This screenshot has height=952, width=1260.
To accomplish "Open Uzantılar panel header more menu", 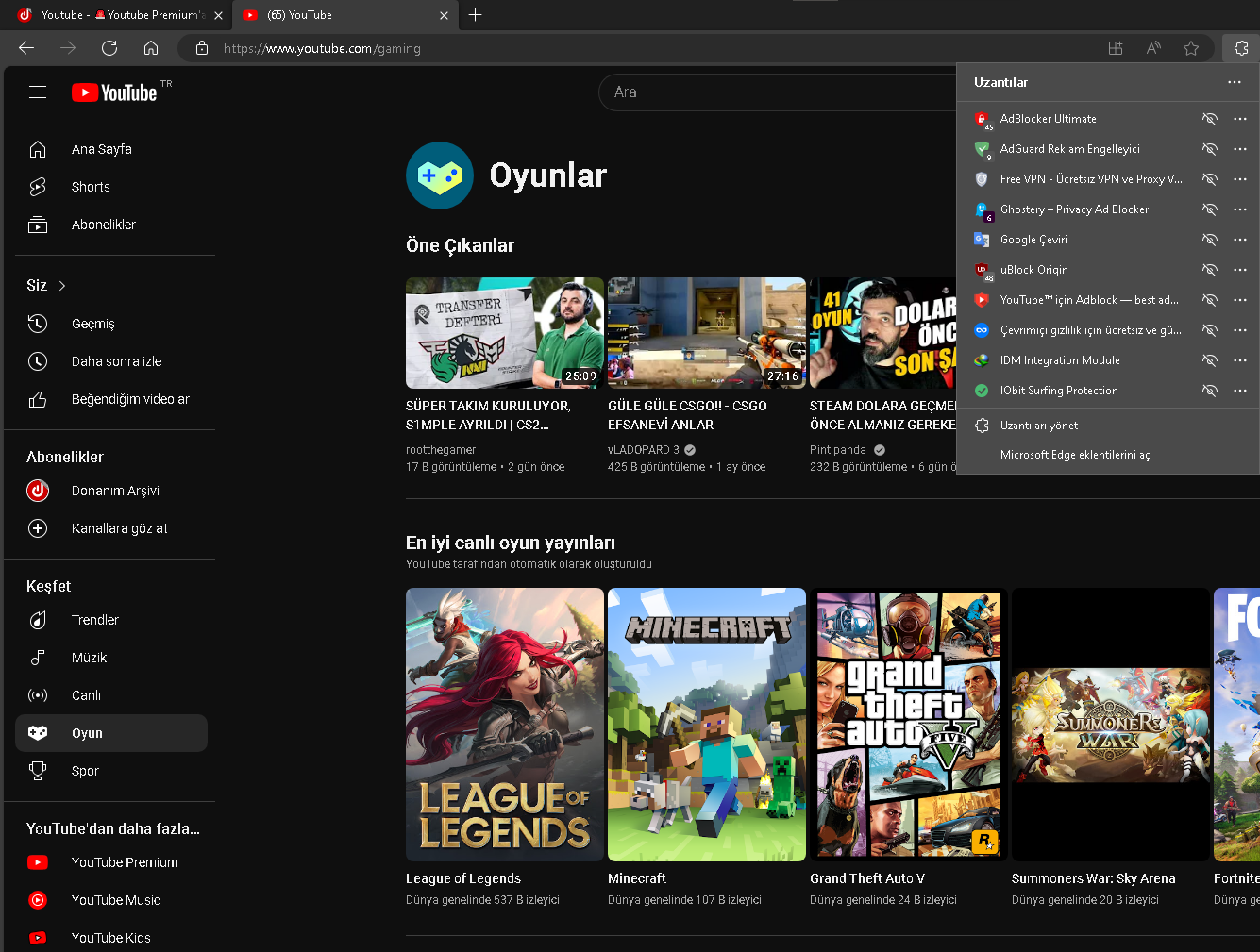I will 1235,82.
